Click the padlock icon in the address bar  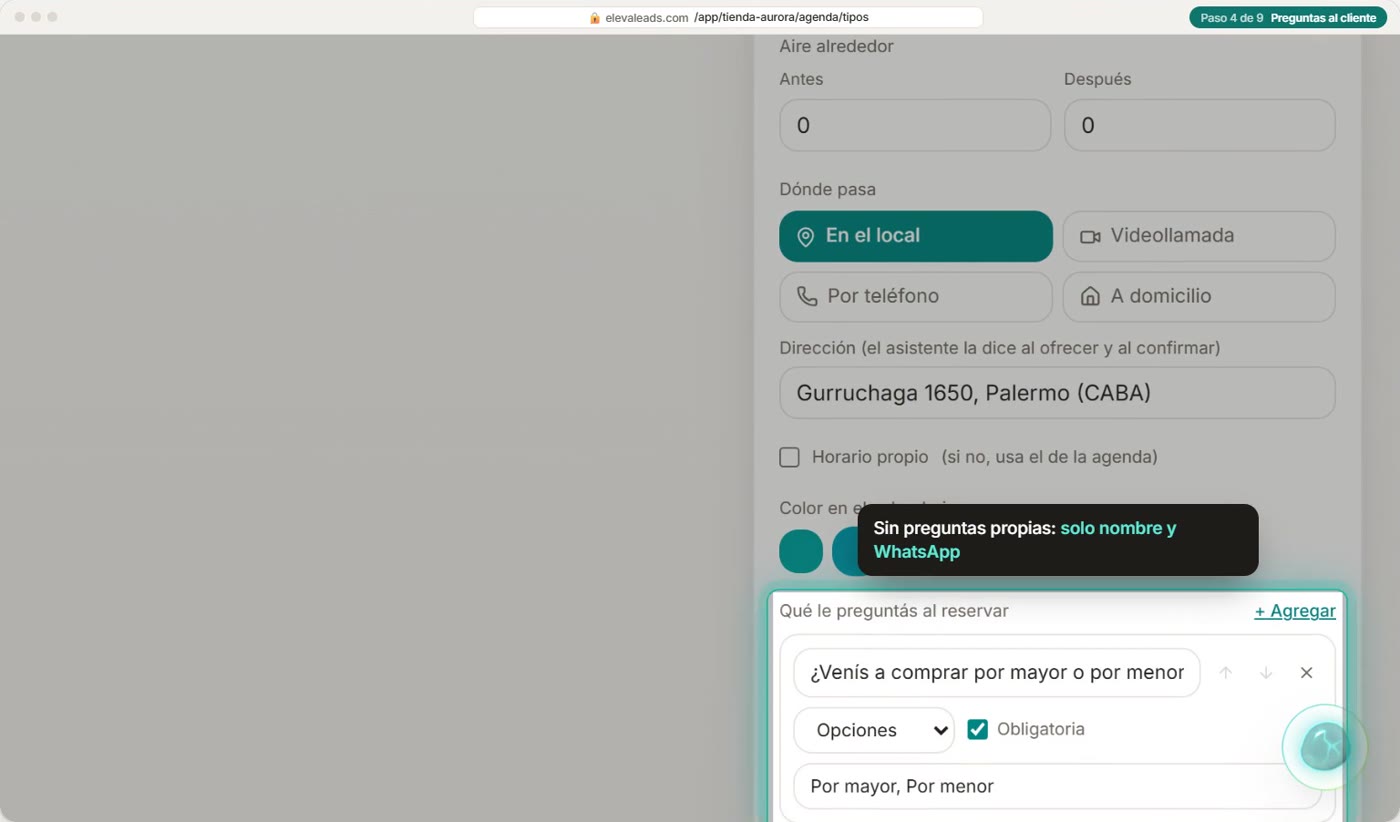[595, 18]
